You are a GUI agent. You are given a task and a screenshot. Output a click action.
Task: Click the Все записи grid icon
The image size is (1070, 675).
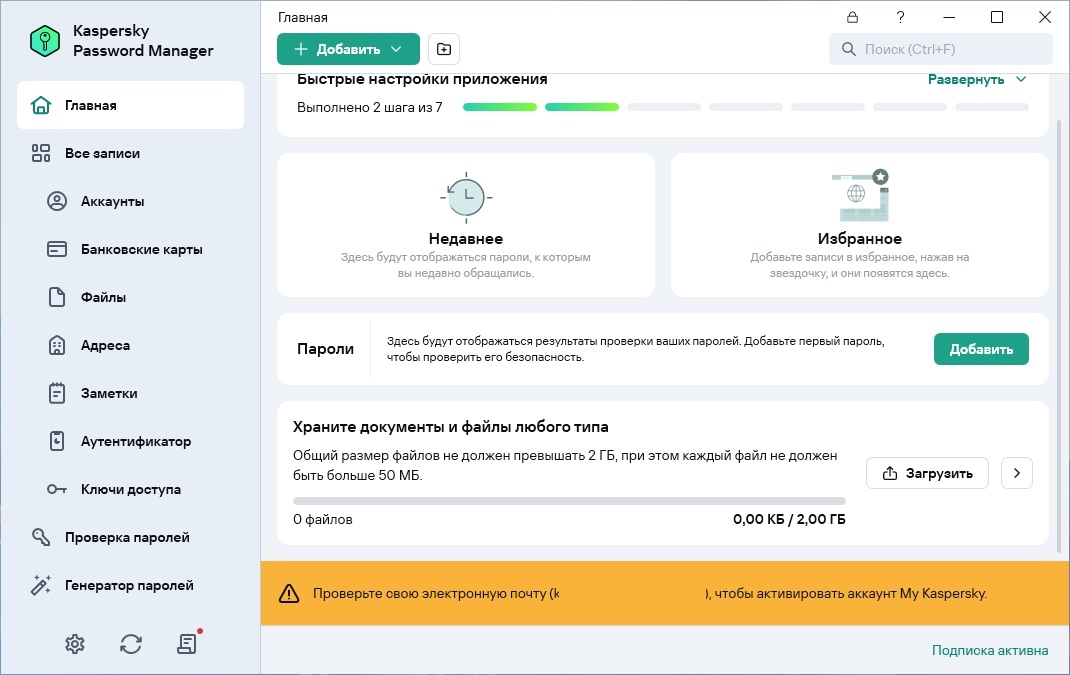(41, 153)
